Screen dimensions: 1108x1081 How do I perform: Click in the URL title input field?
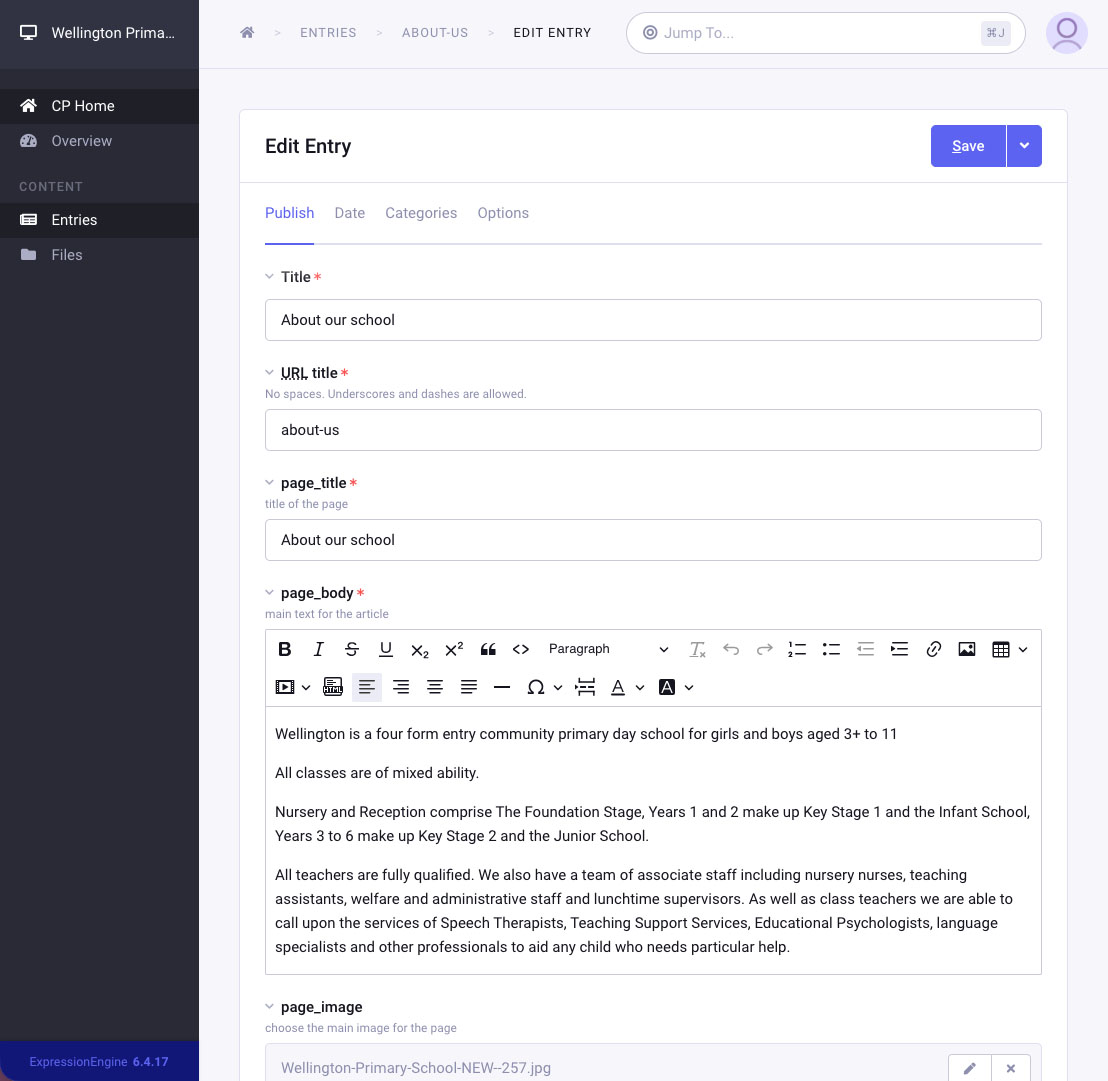click(653, 430)
